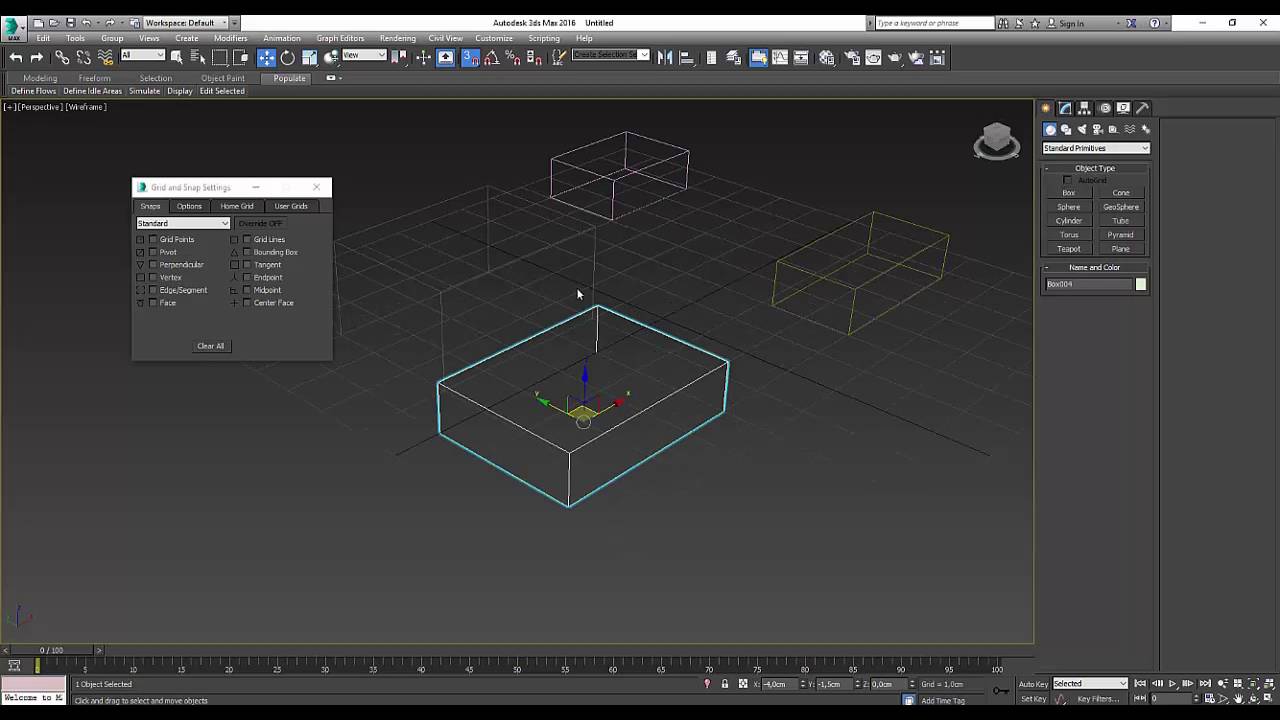Enable the Face snap checkbox
This screenshot has height=720, width=1280.
153,303
